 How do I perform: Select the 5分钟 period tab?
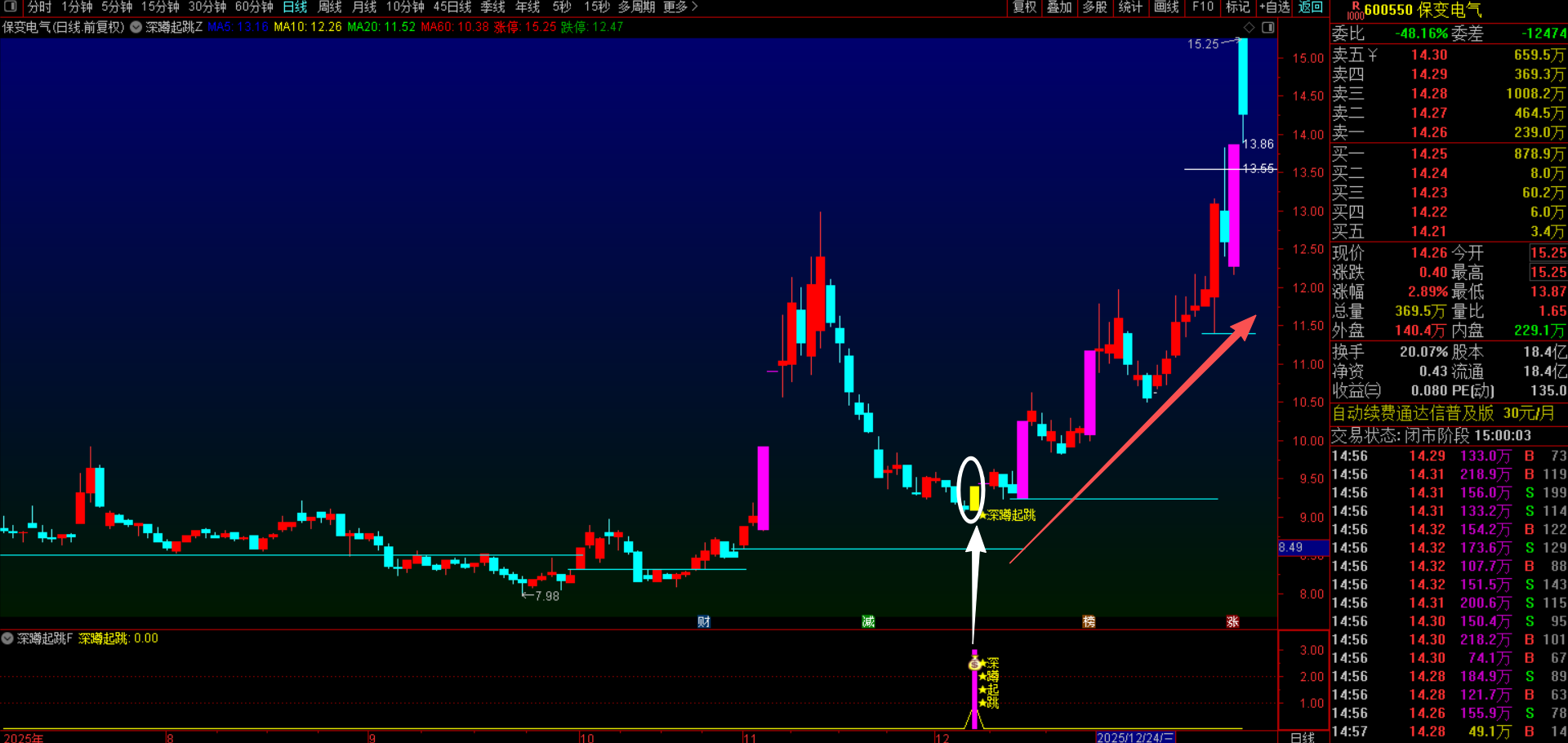point(117,7)
